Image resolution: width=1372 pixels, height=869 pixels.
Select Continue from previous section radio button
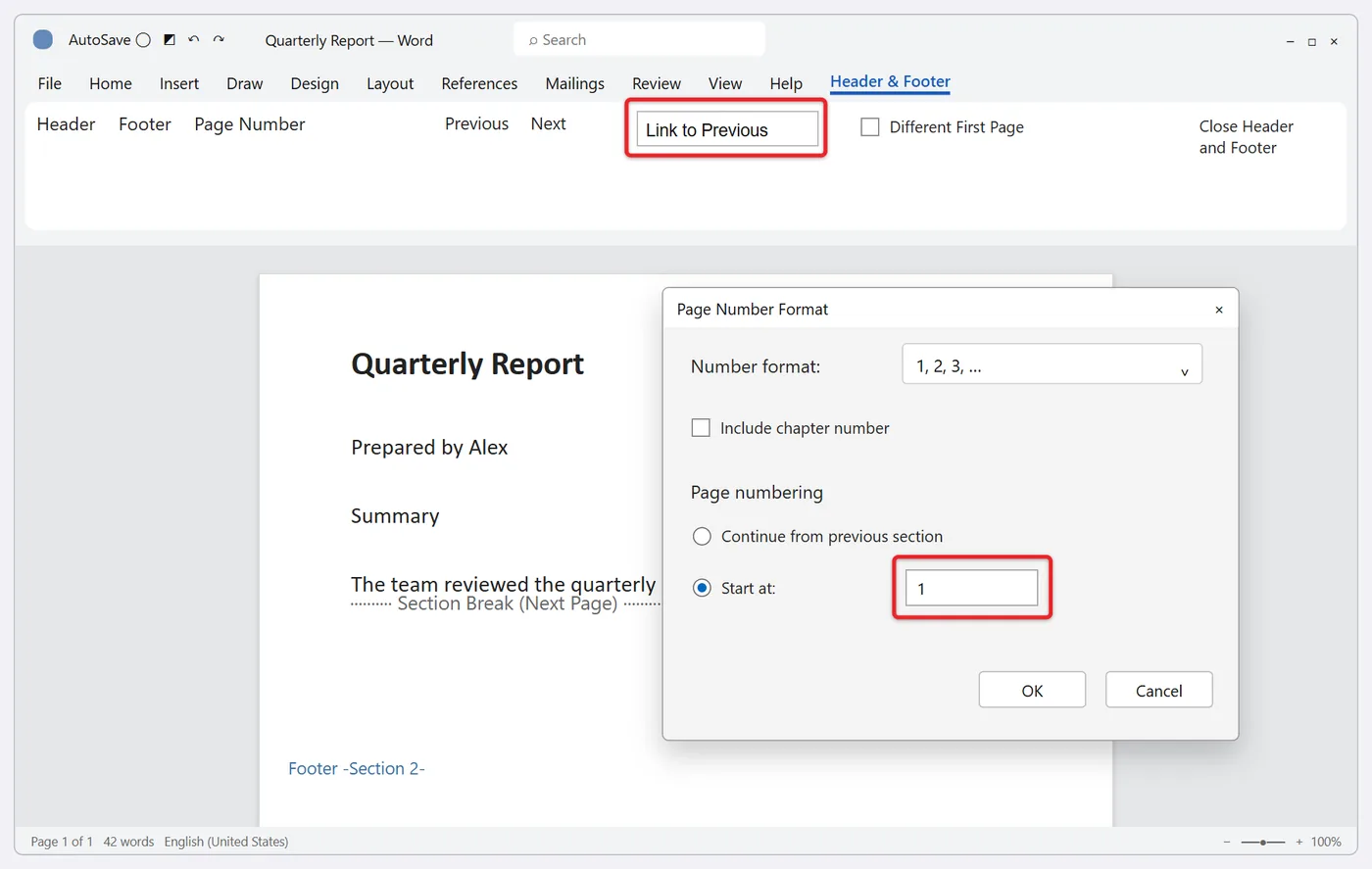tap(702, 537)
